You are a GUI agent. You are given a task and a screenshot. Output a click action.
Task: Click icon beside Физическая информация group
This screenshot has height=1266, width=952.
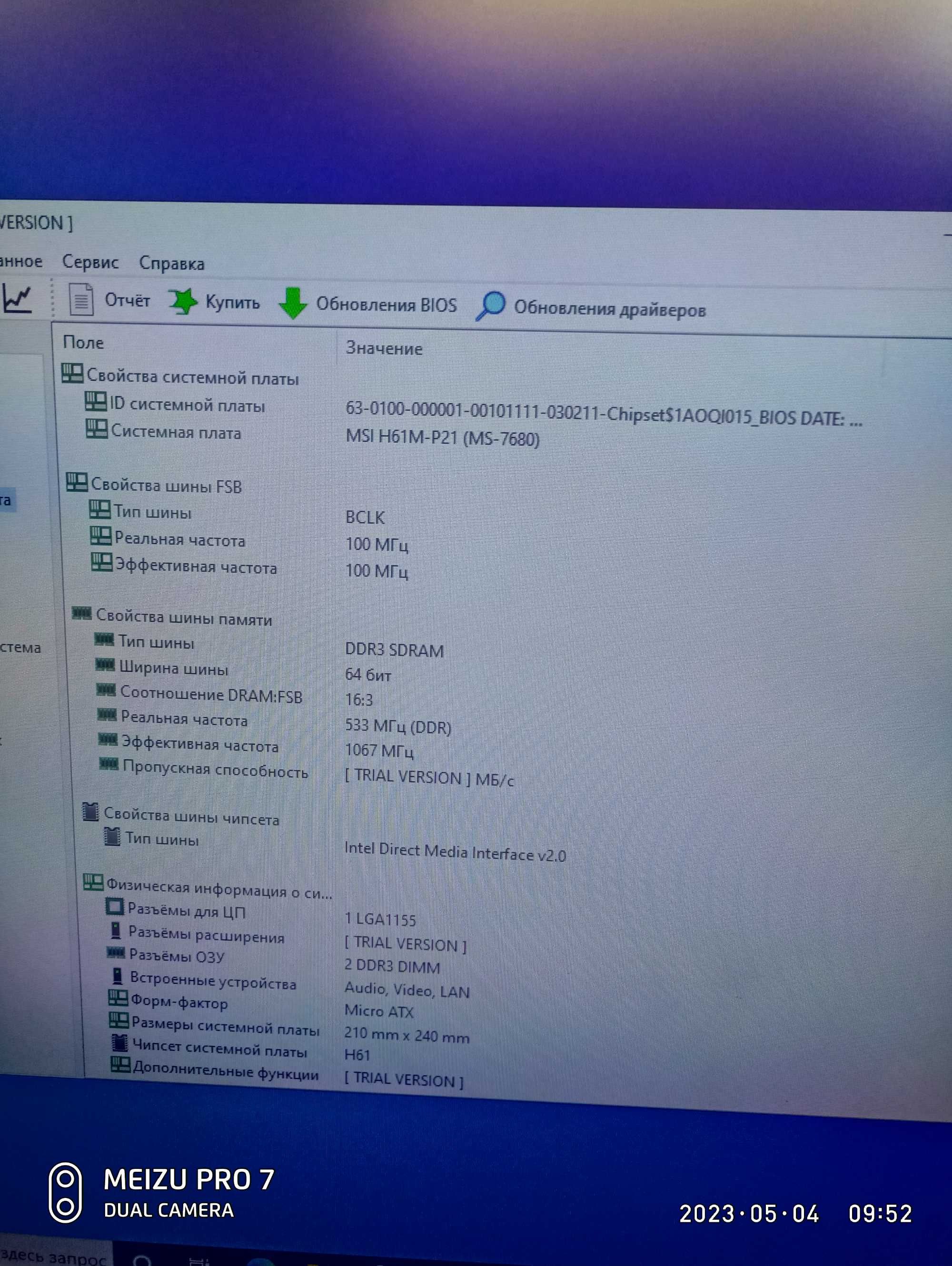point(93,882)
